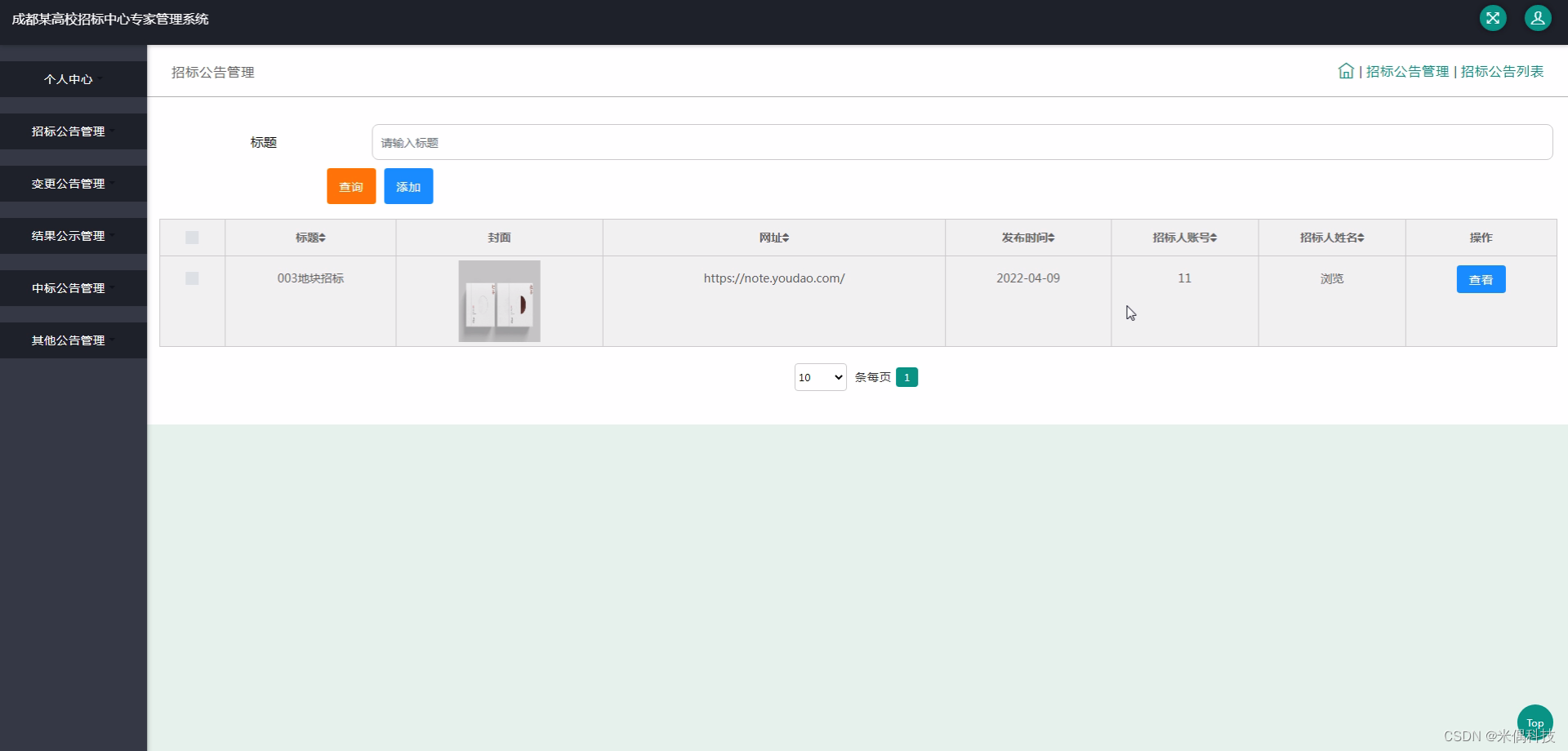Screen dimensions: 1568x751
Task: Click the blue 添加 button
Action: click(408, 186)
